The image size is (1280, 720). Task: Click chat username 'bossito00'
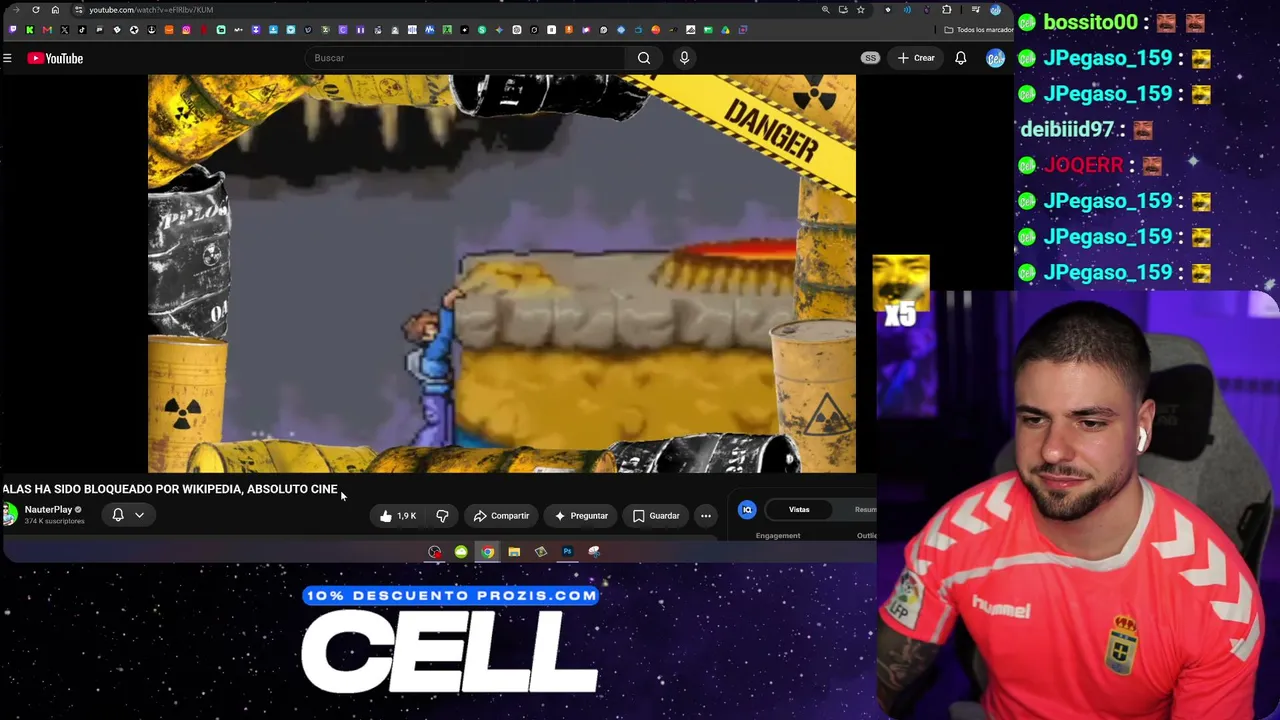(1090, 22)
